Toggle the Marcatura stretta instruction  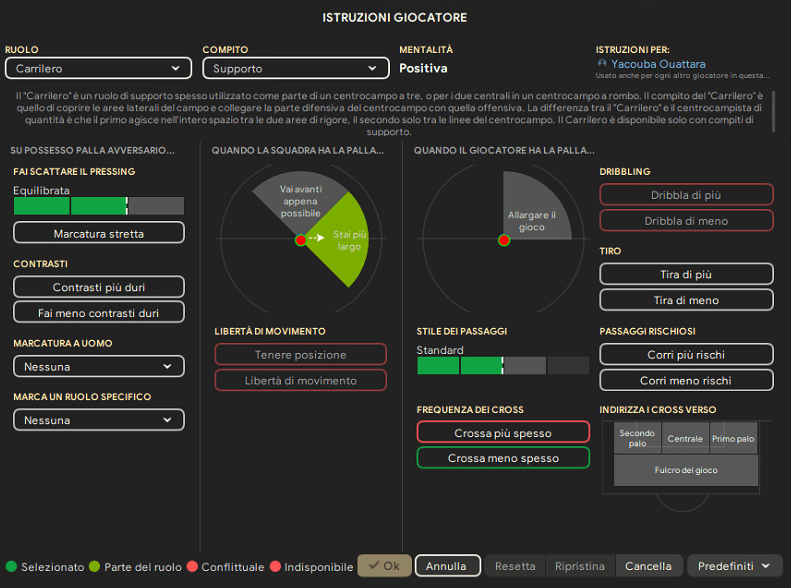pos(98,233)
